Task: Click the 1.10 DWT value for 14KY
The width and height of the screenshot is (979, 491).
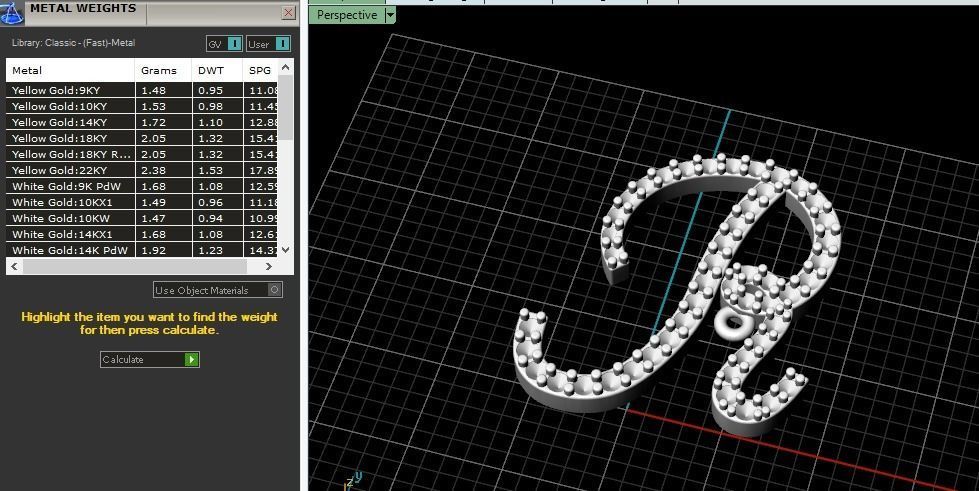Action: (210, 122)
